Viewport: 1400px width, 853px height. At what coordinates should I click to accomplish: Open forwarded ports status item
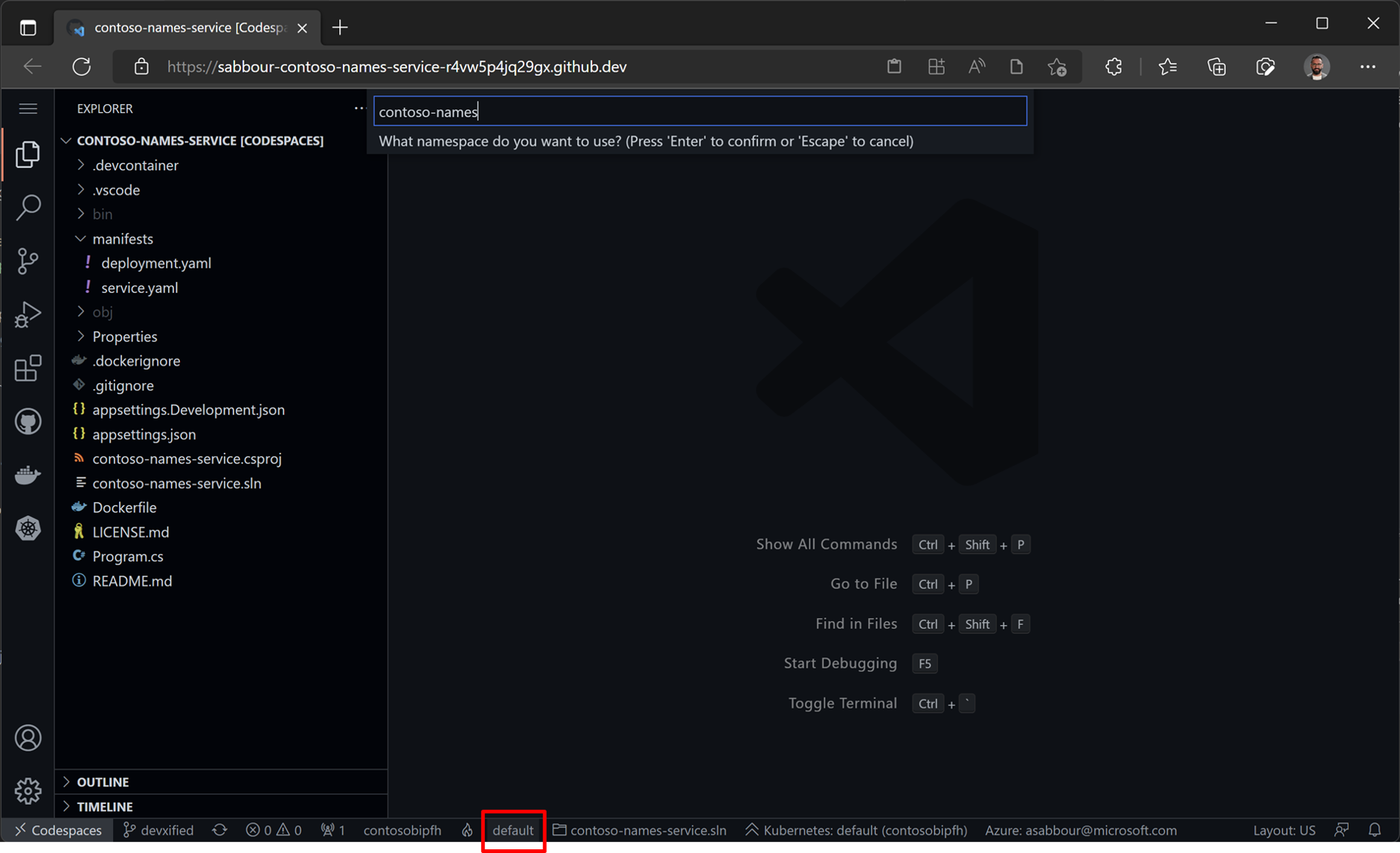[333, 830]
